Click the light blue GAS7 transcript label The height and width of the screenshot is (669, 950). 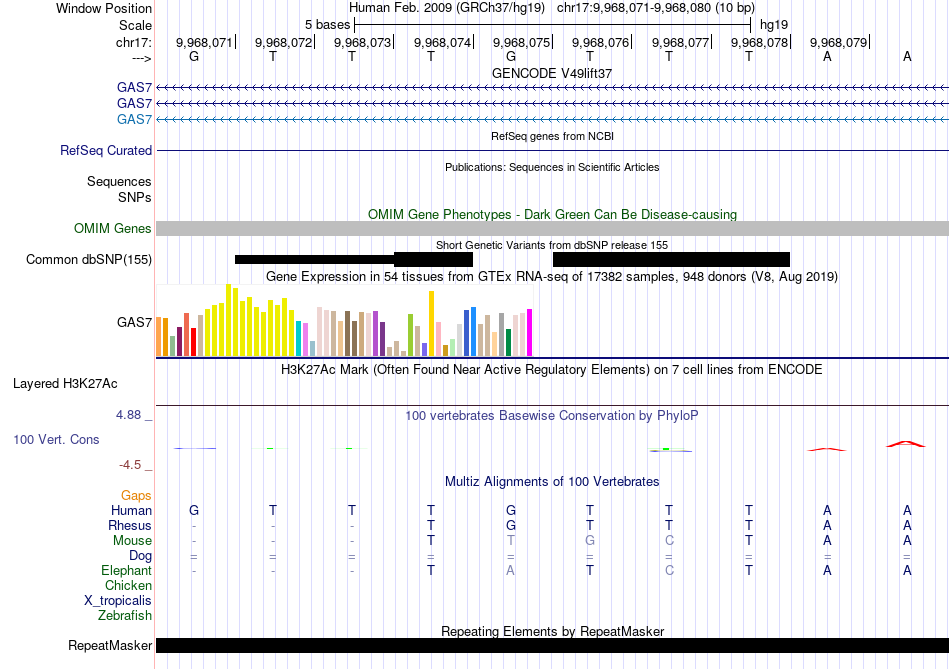(134, 119)
